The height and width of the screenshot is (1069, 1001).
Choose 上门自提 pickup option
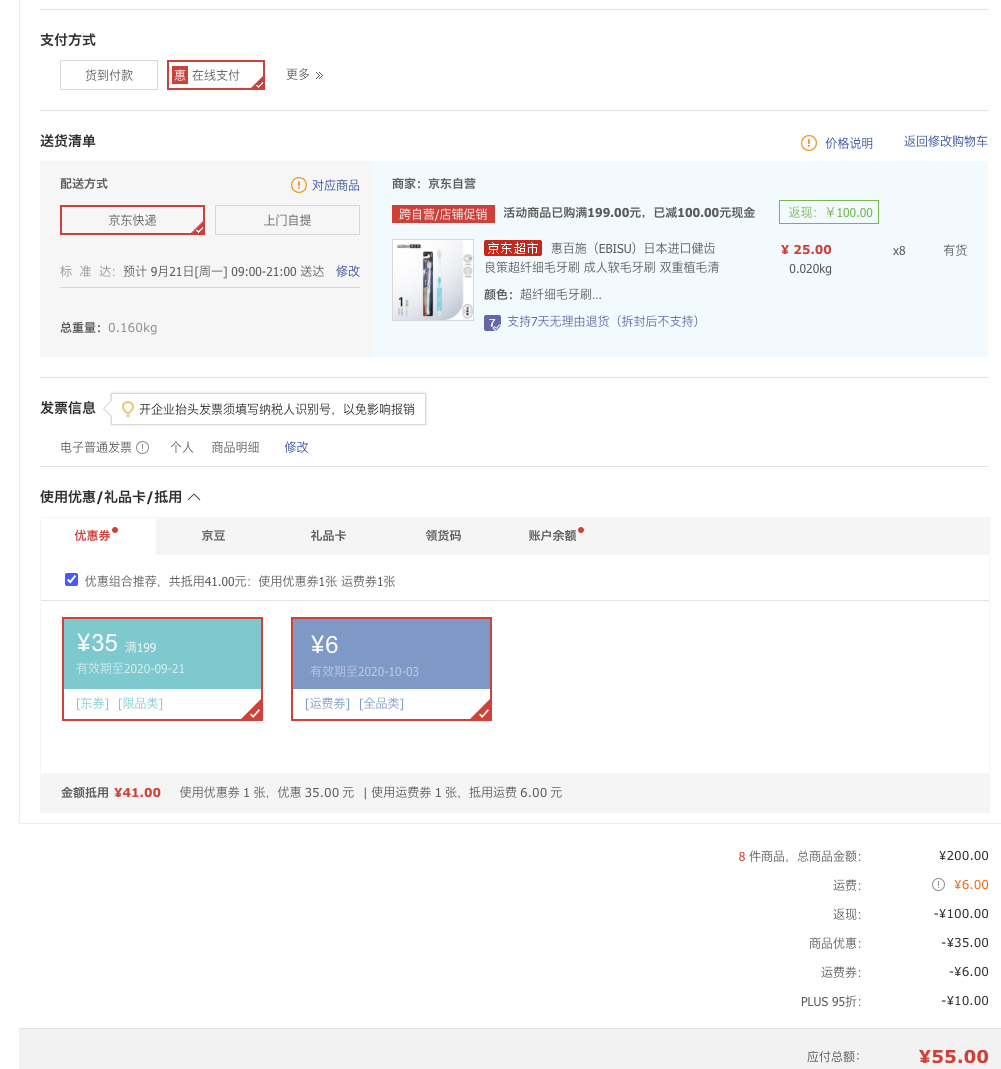[287, 220]
